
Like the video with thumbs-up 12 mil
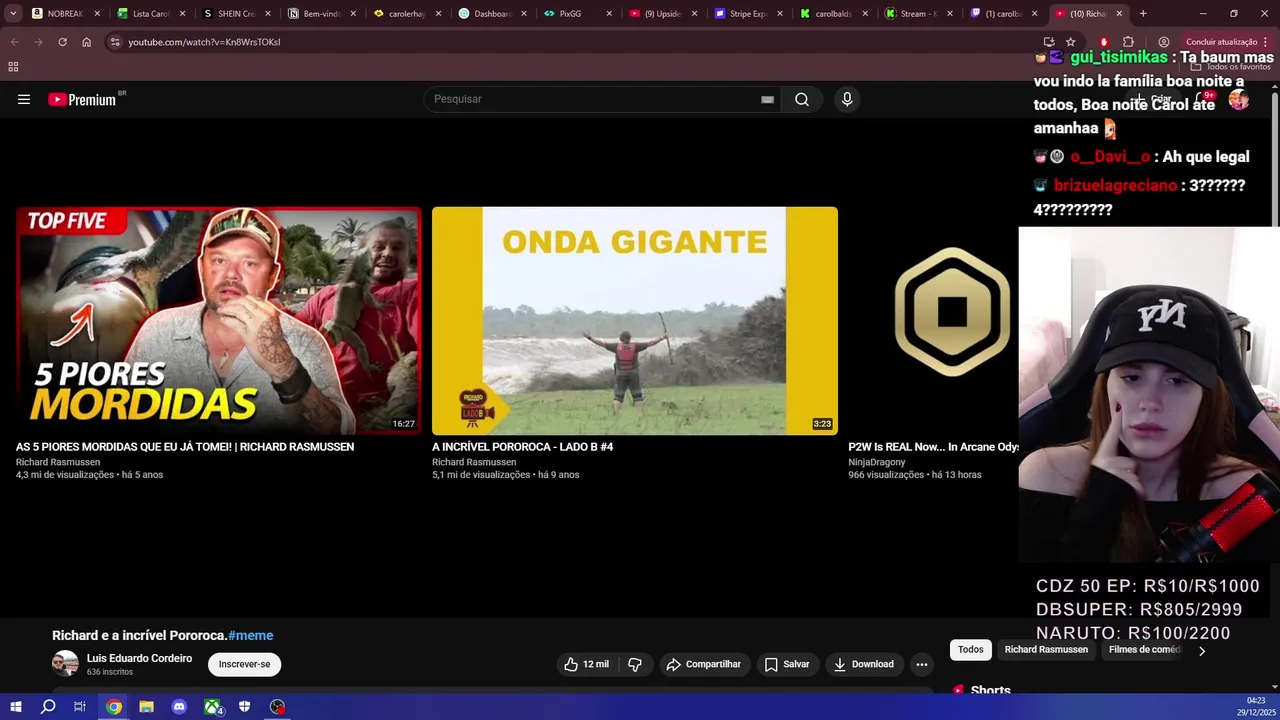[x=587, y=664]
